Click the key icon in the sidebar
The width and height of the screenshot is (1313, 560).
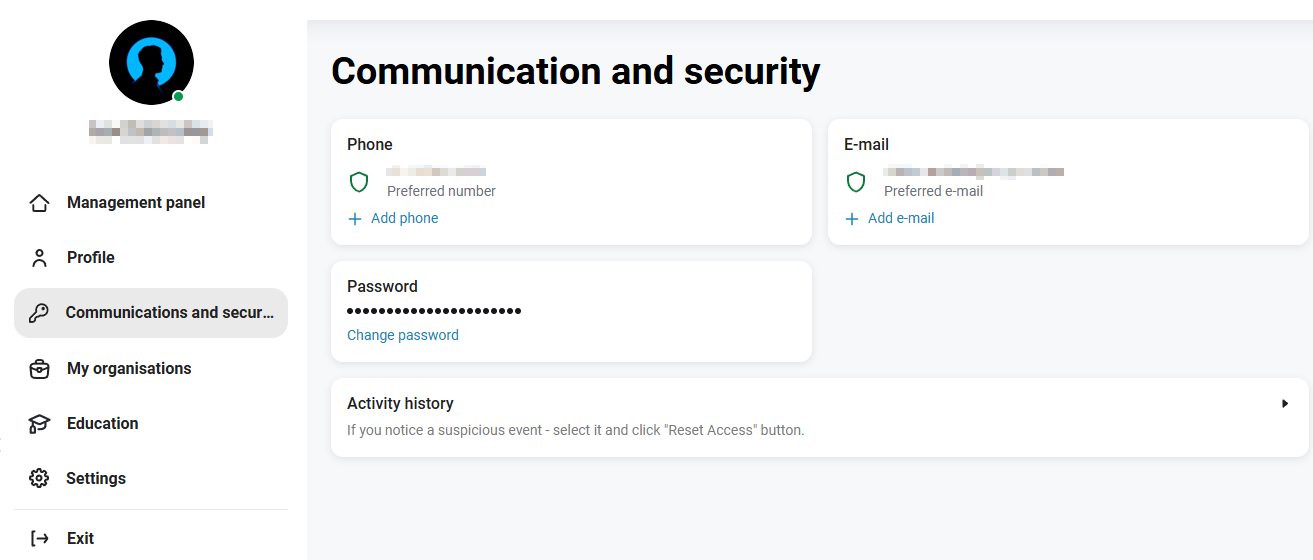(39, 313)
